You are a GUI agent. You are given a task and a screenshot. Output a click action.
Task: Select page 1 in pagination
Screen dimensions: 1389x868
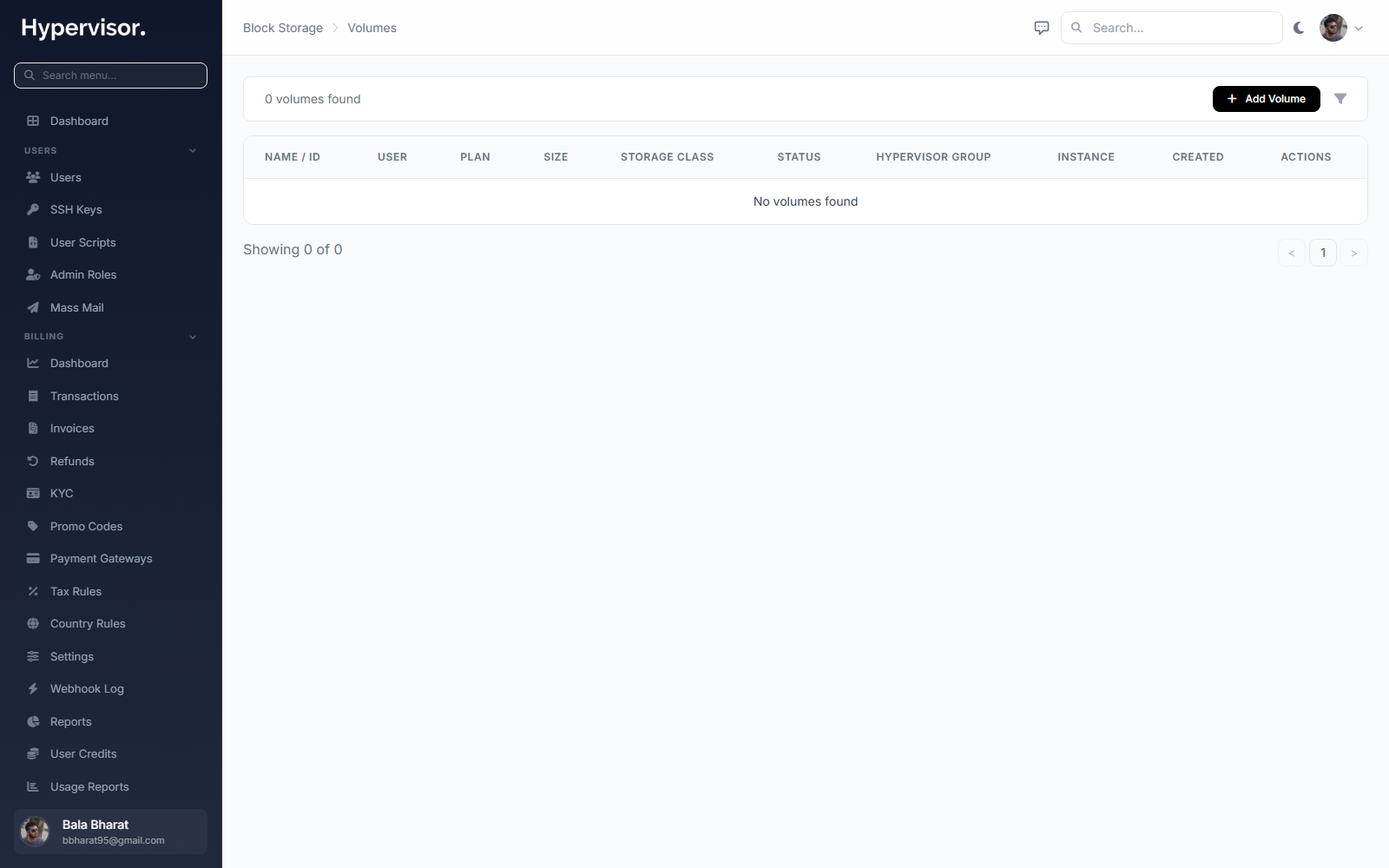(1323, 253)
